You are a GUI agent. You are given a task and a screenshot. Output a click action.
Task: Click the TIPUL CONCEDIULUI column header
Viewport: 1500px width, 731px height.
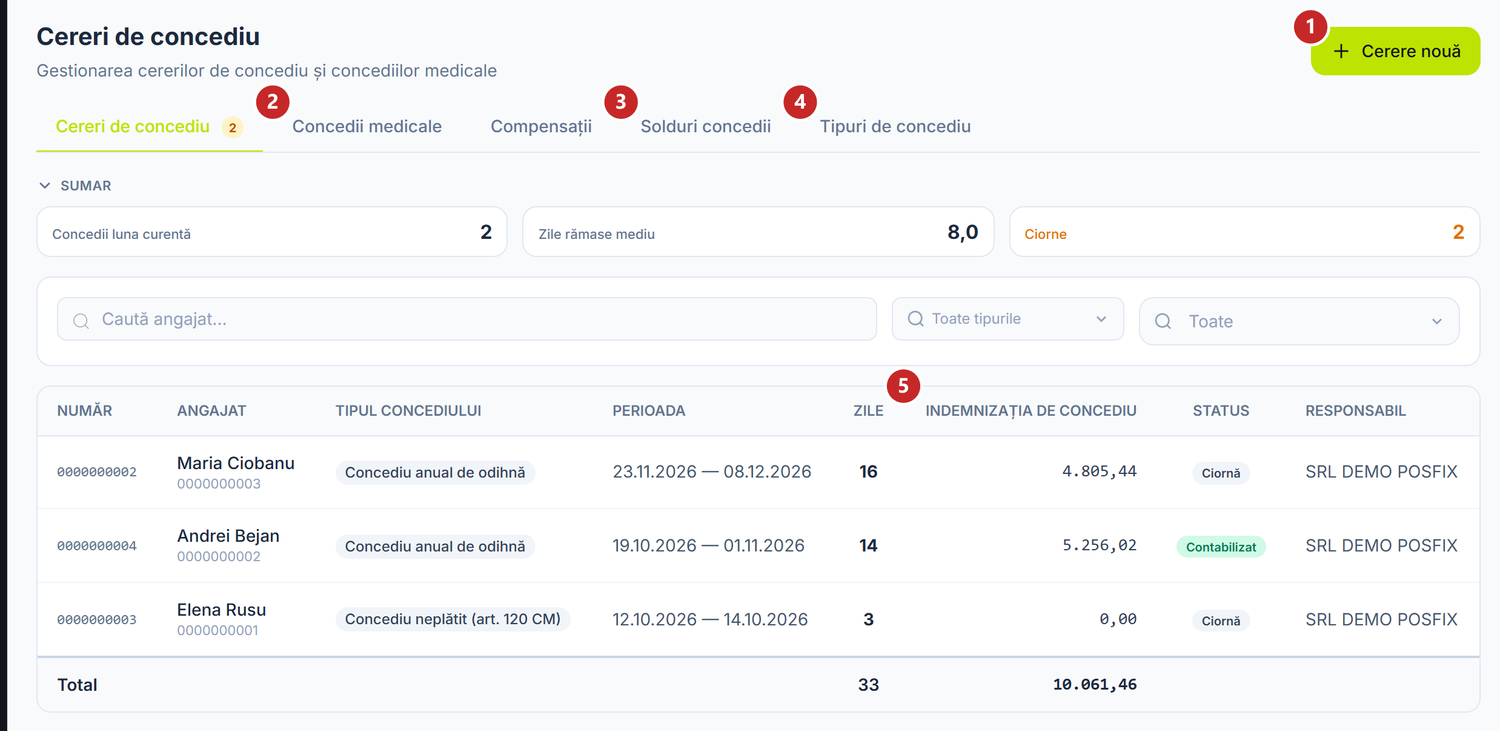(409, 411)
